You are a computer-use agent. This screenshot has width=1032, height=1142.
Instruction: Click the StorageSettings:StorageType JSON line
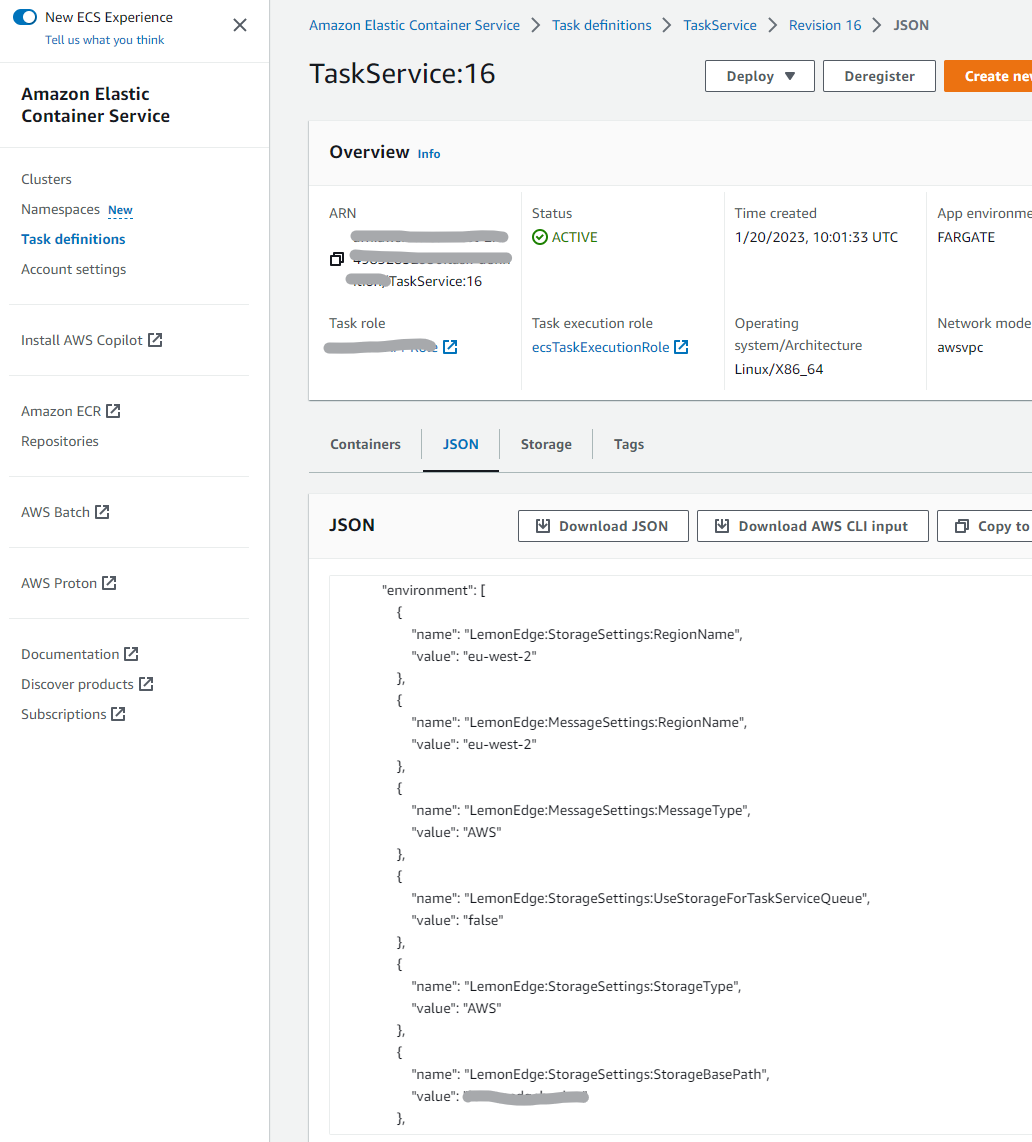(576, 987)
